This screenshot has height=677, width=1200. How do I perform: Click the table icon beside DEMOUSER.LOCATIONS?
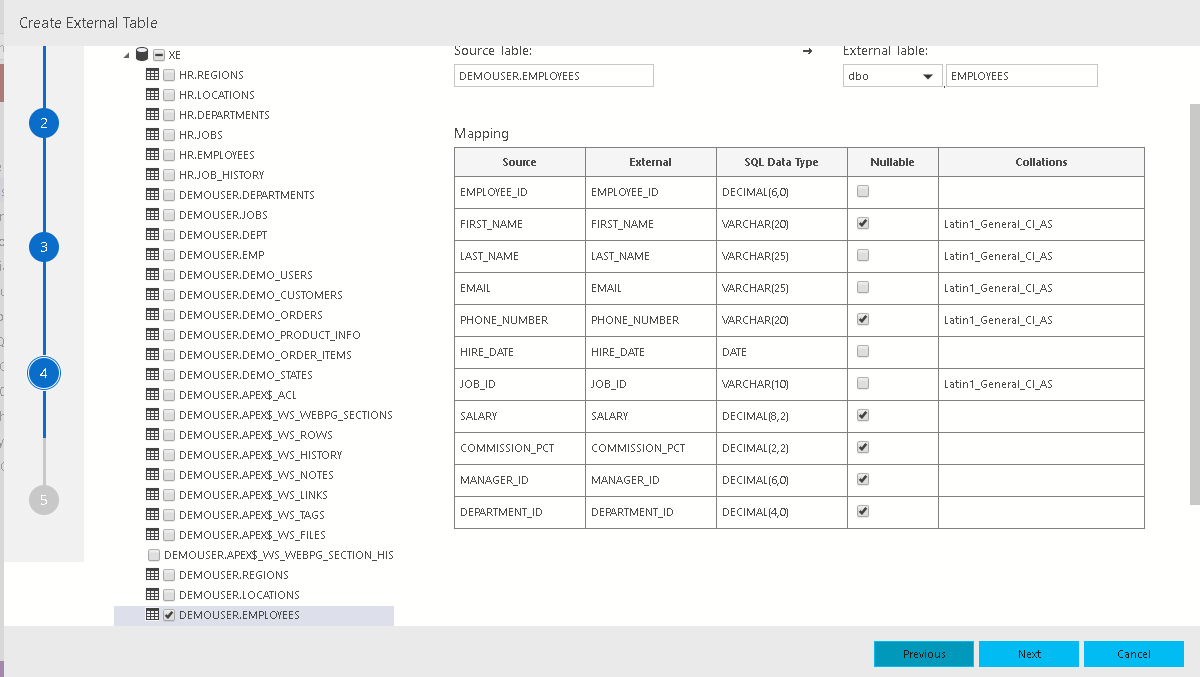153,595
